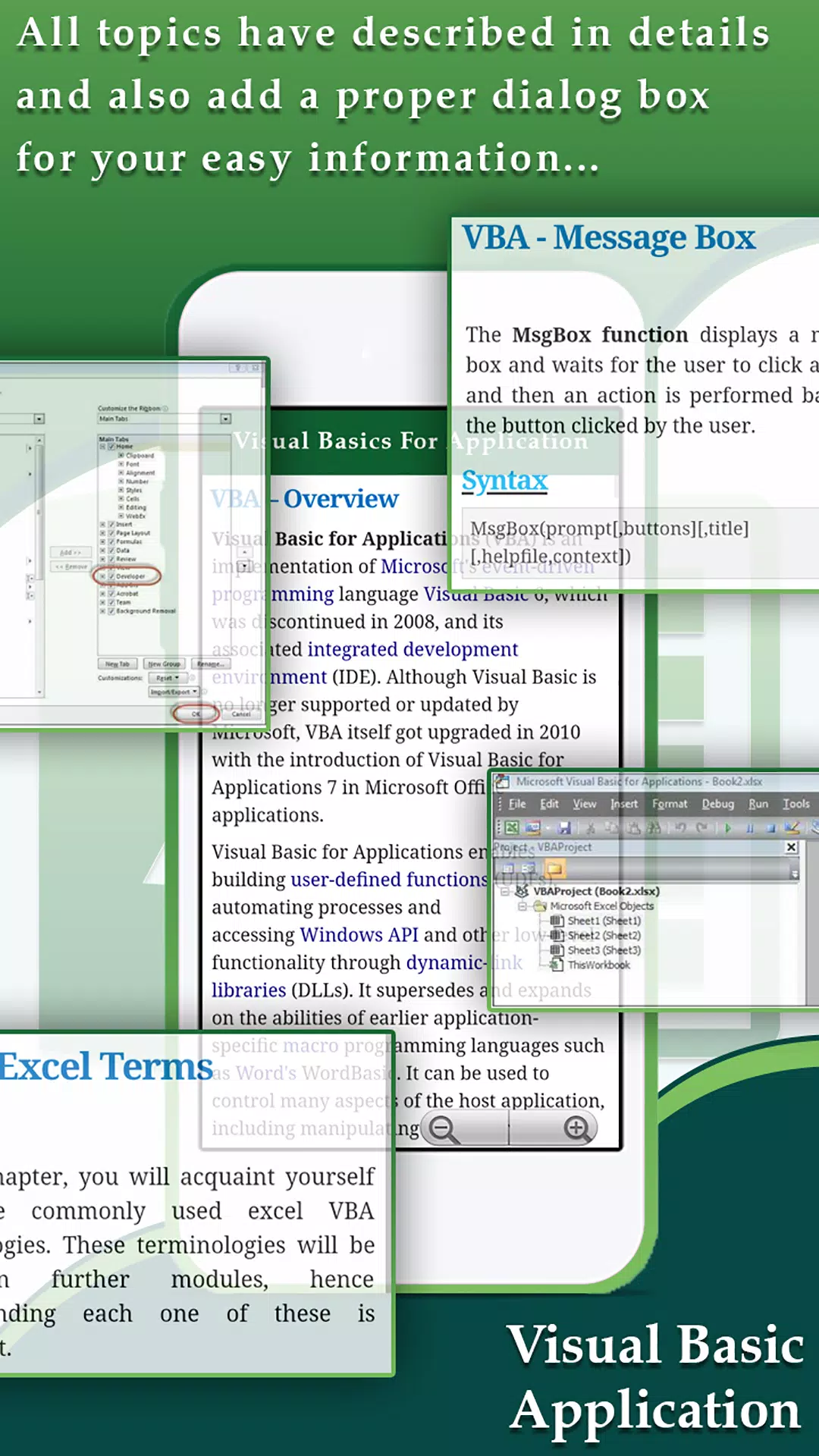Collapse the VBAProject (Book2.xlsx) tree node
Viewport: 819px width, 1456px height.
[506, 892]
